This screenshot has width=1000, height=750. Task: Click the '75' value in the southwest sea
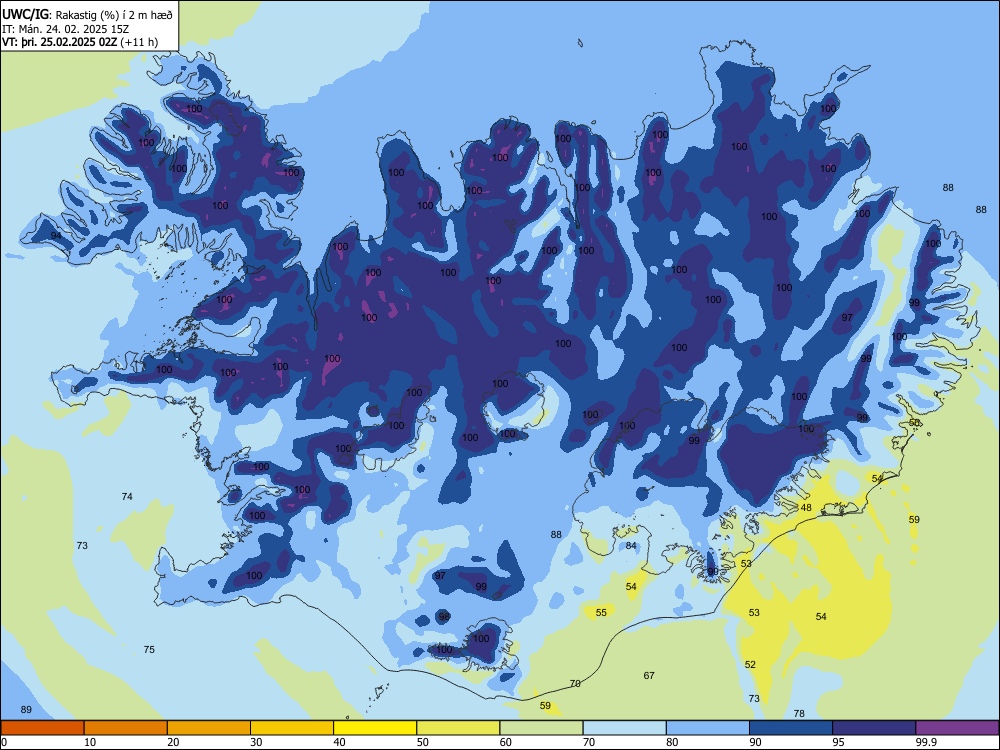[149, 649]
